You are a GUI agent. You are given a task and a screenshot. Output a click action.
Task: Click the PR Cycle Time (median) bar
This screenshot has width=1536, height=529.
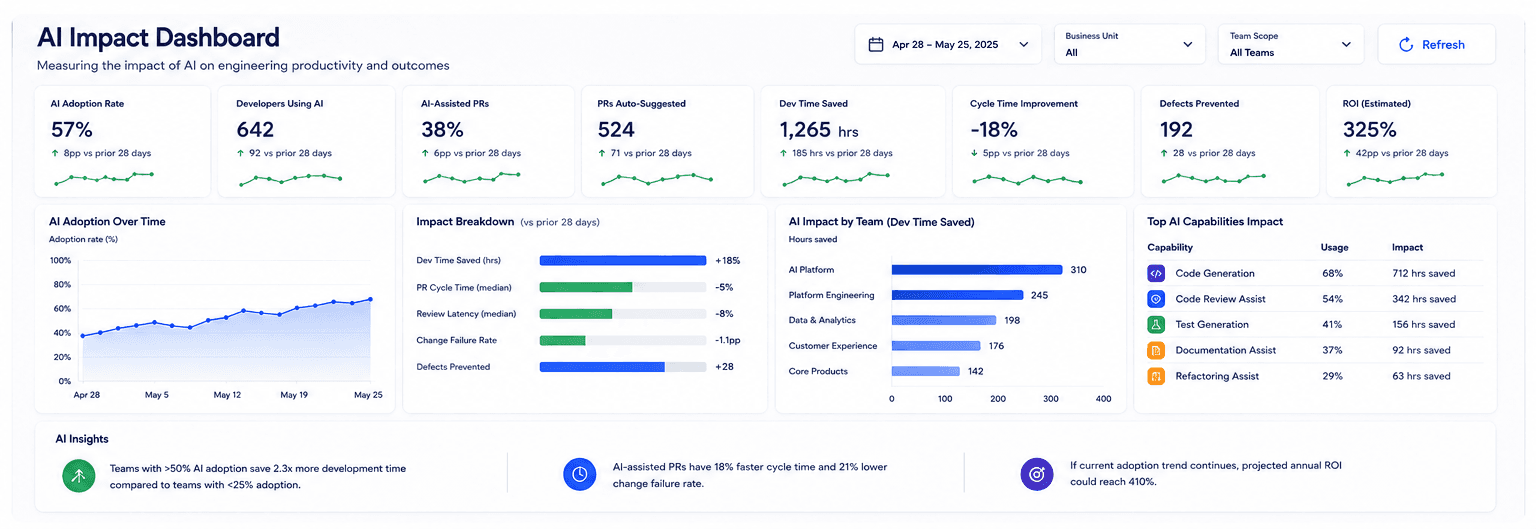tap(623, 287)
